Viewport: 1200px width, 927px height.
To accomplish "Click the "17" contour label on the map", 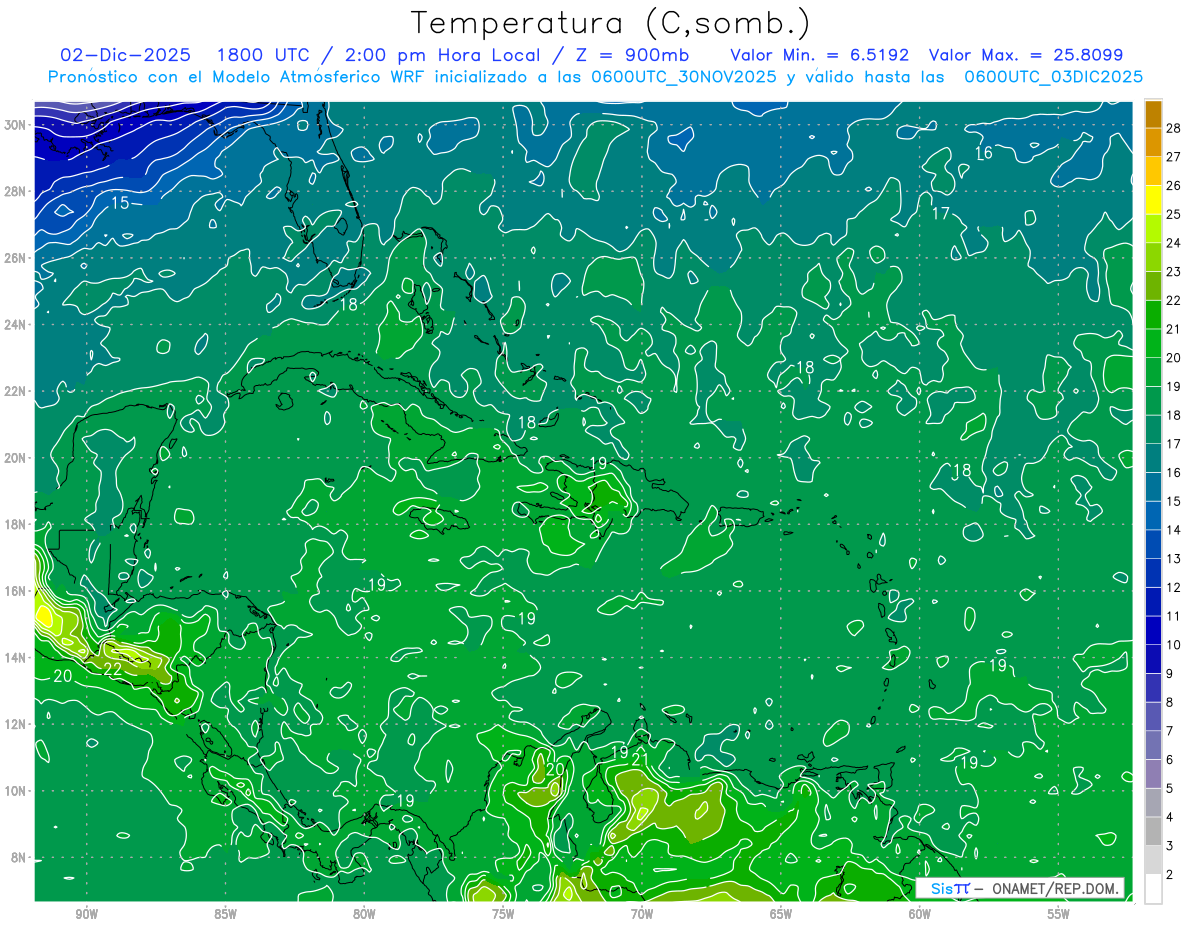I will 941,213.
